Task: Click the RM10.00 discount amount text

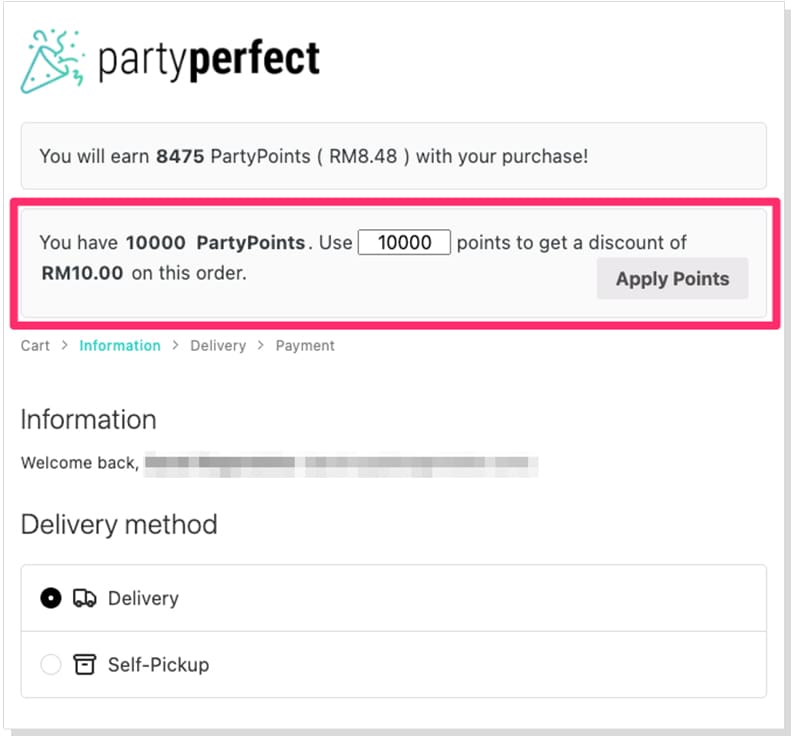Action: click(82, 272)
